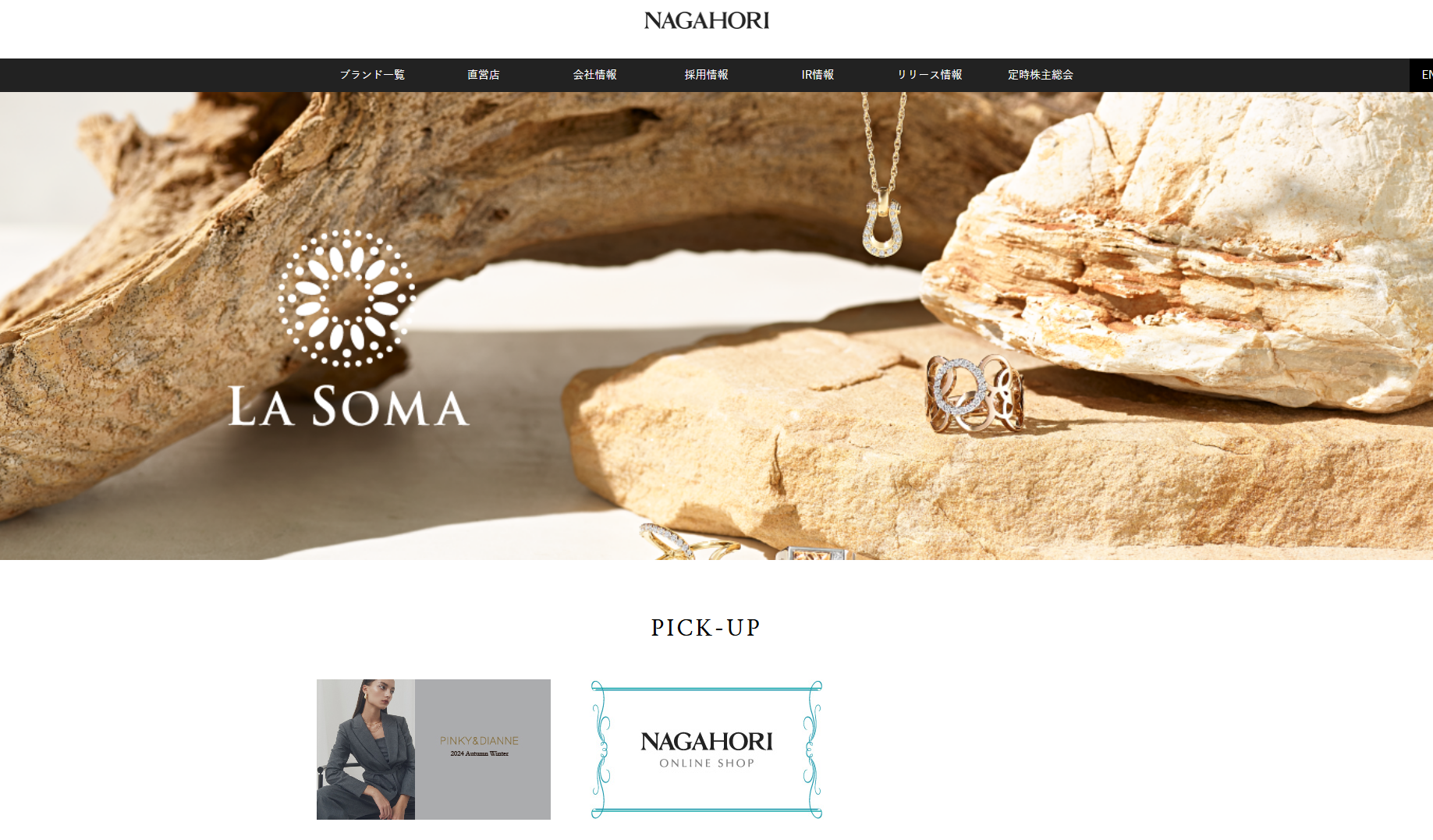Image resolution: width=1433 pixels, height=840 pixels.
Task: Click the diamond circle ring on rock
Action: coord(974,394)
